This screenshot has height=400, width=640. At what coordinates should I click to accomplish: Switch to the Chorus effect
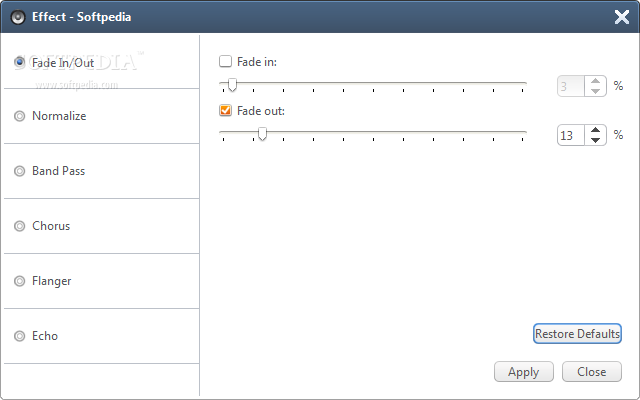pyautogui.click(x=20, y=226)
